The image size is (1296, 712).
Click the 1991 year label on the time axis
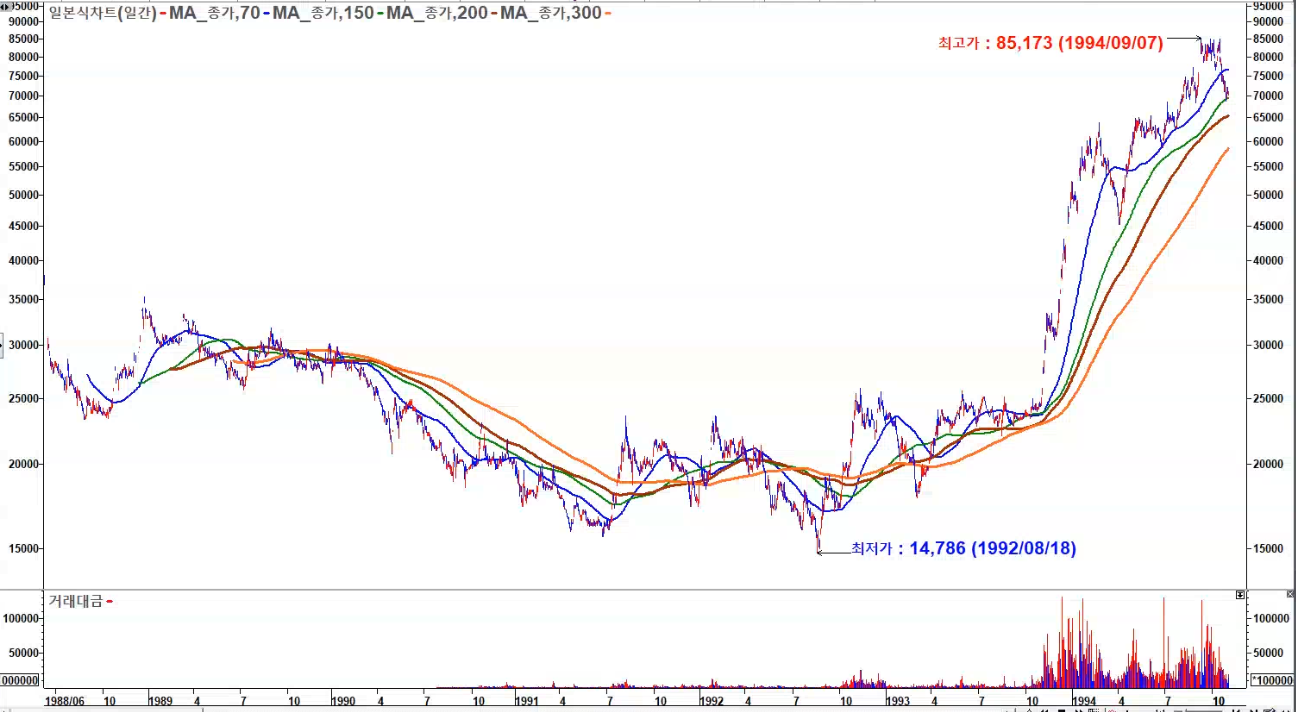click(x=530, y=702)
